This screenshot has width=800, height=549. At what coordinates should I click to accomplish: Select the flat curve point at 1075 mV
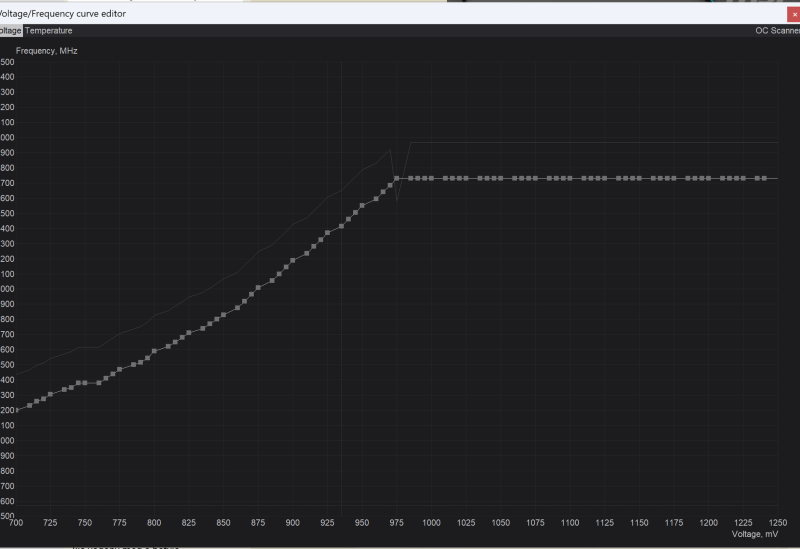click(535, 179)
